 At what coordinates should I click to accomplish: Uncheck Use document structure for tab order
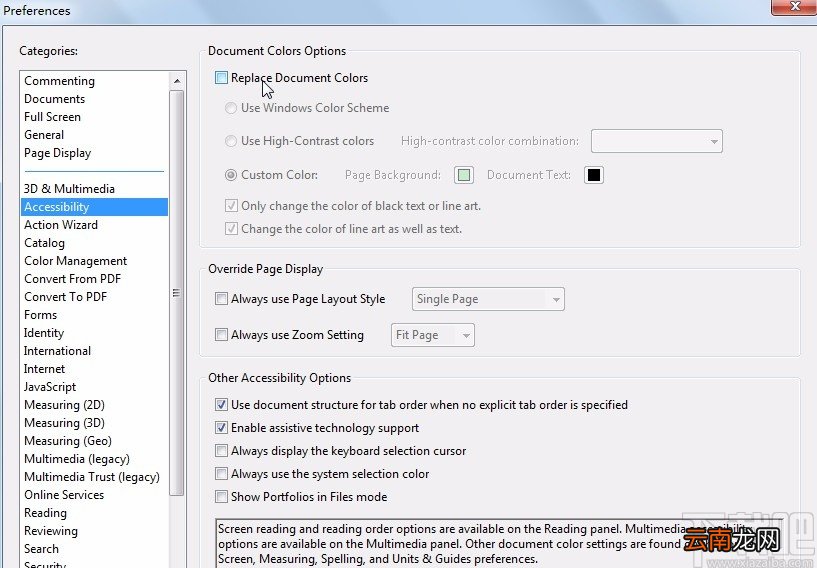pos(221,404)
